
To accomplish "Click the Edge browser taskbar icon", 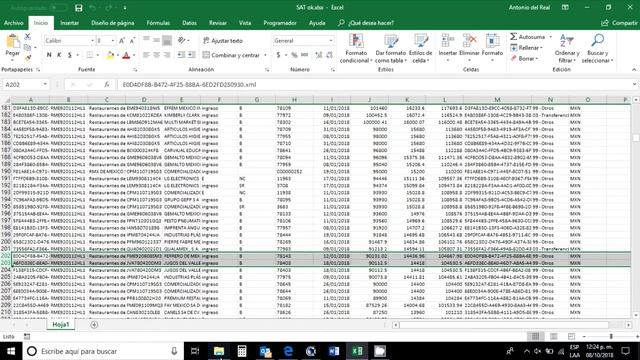I will tap(288, 351).
